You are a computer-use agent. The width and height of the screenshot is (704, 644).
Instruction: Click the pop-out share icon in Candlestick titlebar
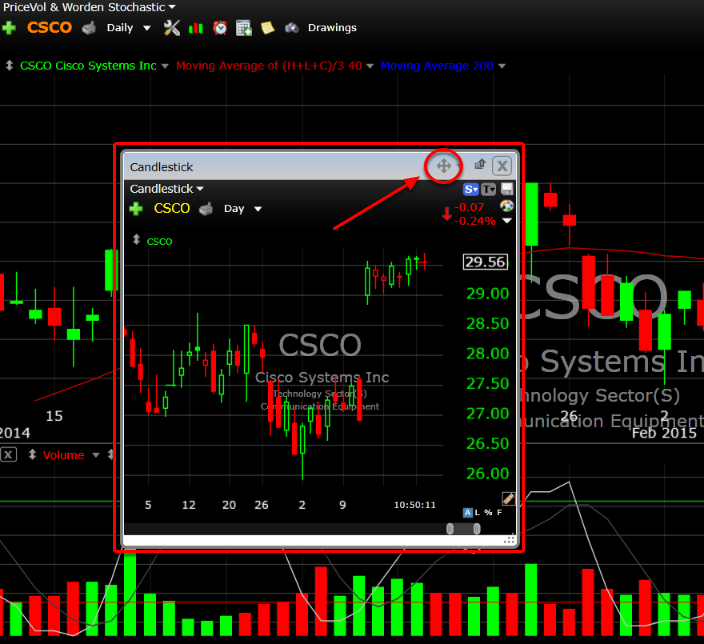pyautogui.click(x=480, y=164)
